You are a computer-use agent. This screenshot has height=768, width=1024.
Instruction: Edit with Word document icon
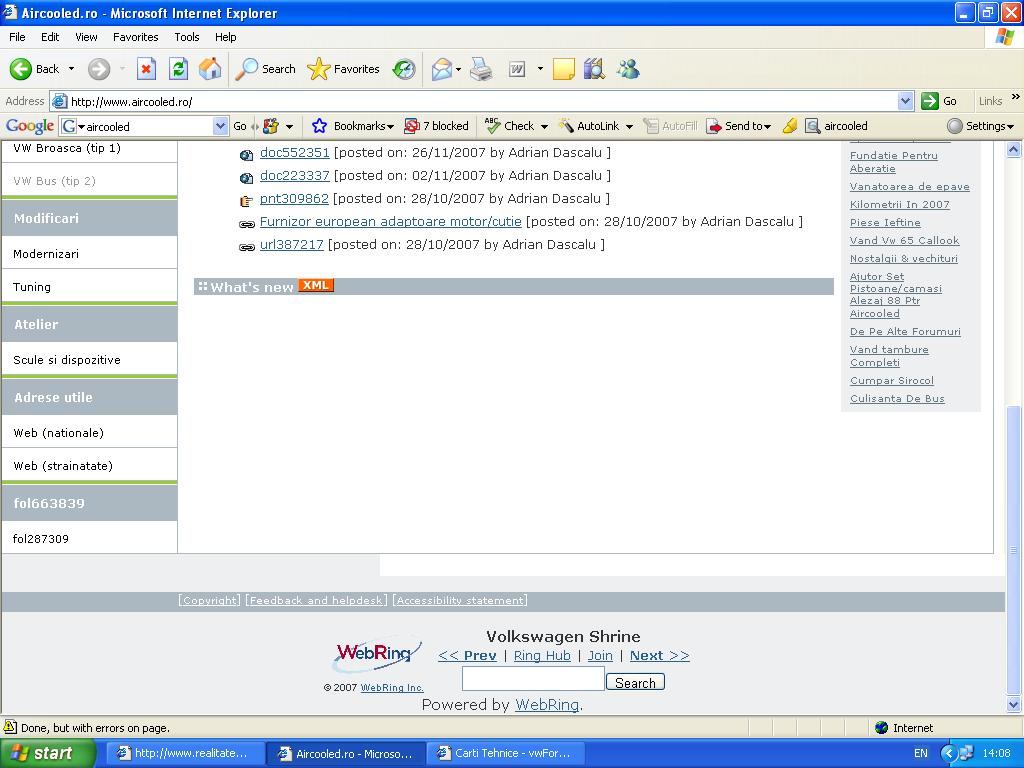(x=517, y=69)
